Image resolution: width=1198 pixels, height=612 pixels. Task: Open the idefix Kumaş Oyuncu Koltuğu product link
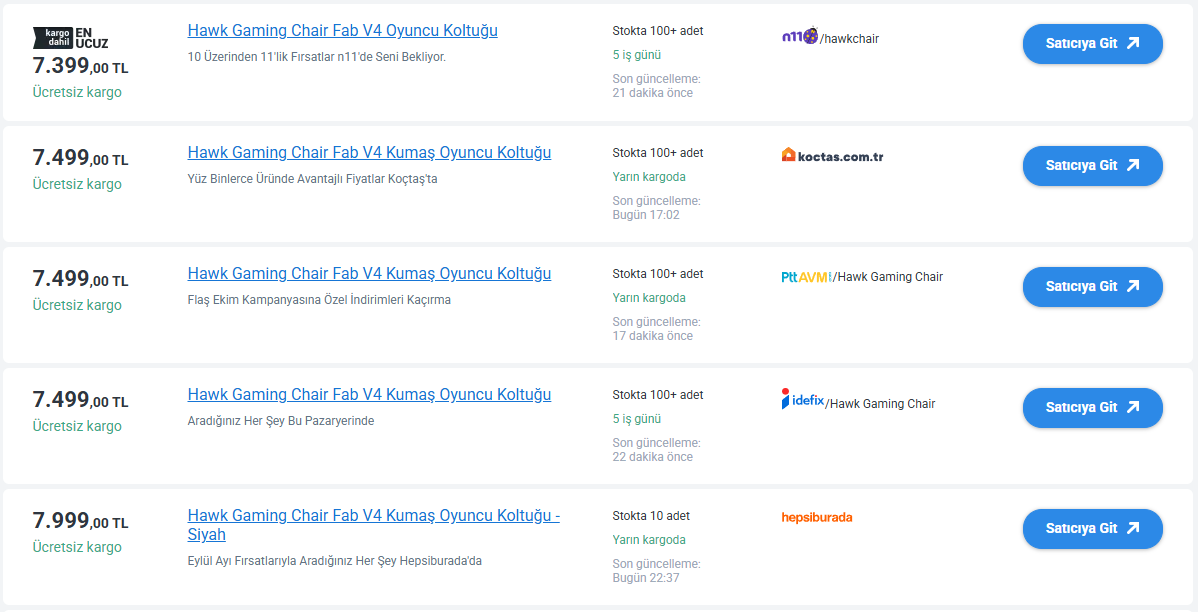369,395
